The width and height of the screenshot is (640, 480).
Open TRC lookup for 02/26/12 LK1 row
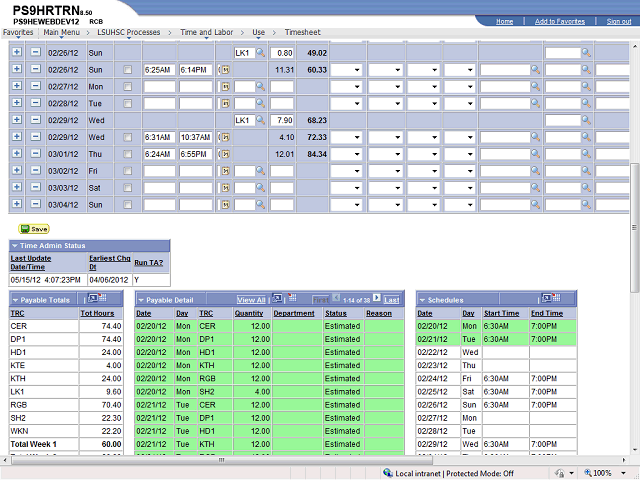pos(260,53)
